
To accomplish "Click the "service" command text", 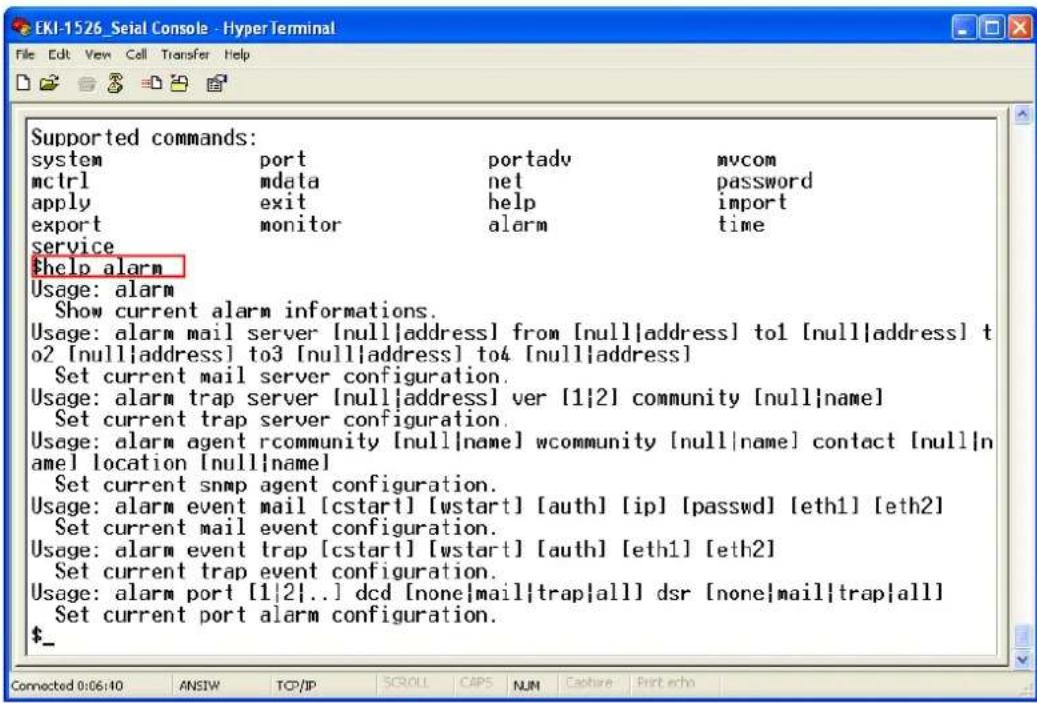I will (x=73, y=246).
